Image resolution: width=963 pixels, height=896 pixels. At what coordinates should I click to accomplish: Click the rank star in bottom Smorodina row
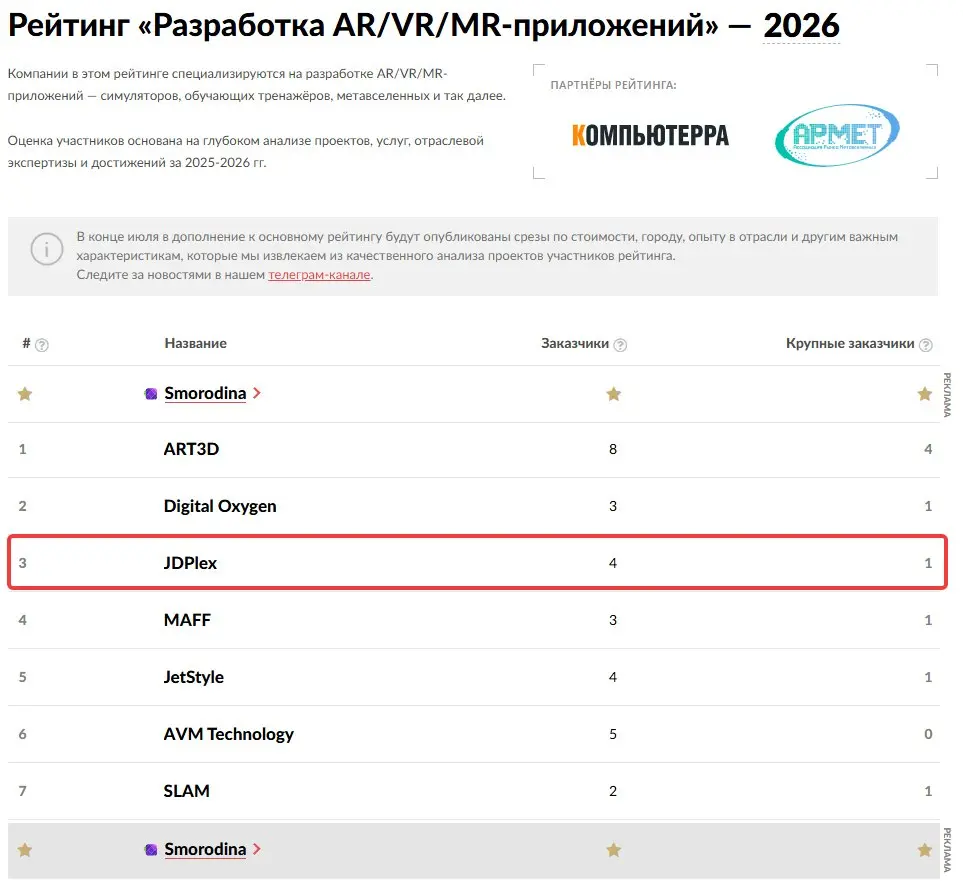pyautogui.click(x=25, y=850)
